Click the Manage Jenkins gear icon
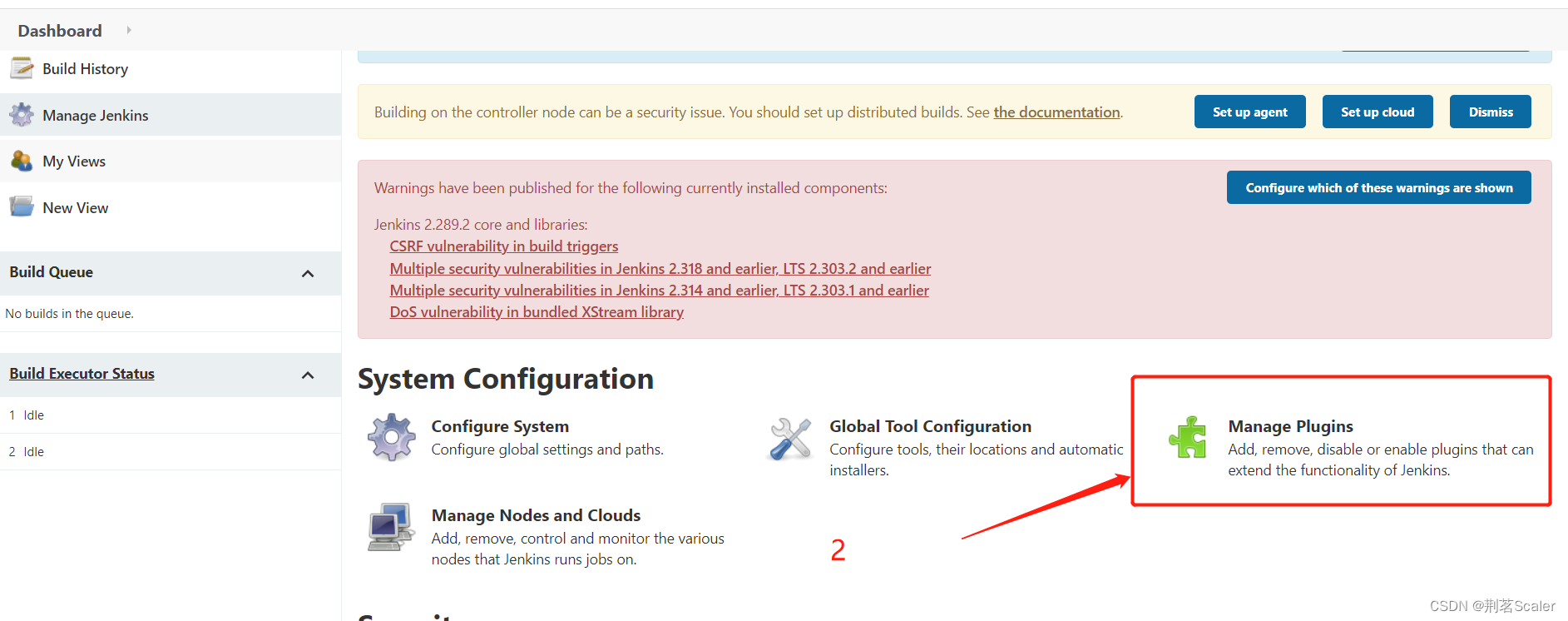Image resolution: width=1568 pixels, height=621 pixels. coord(22,115)
